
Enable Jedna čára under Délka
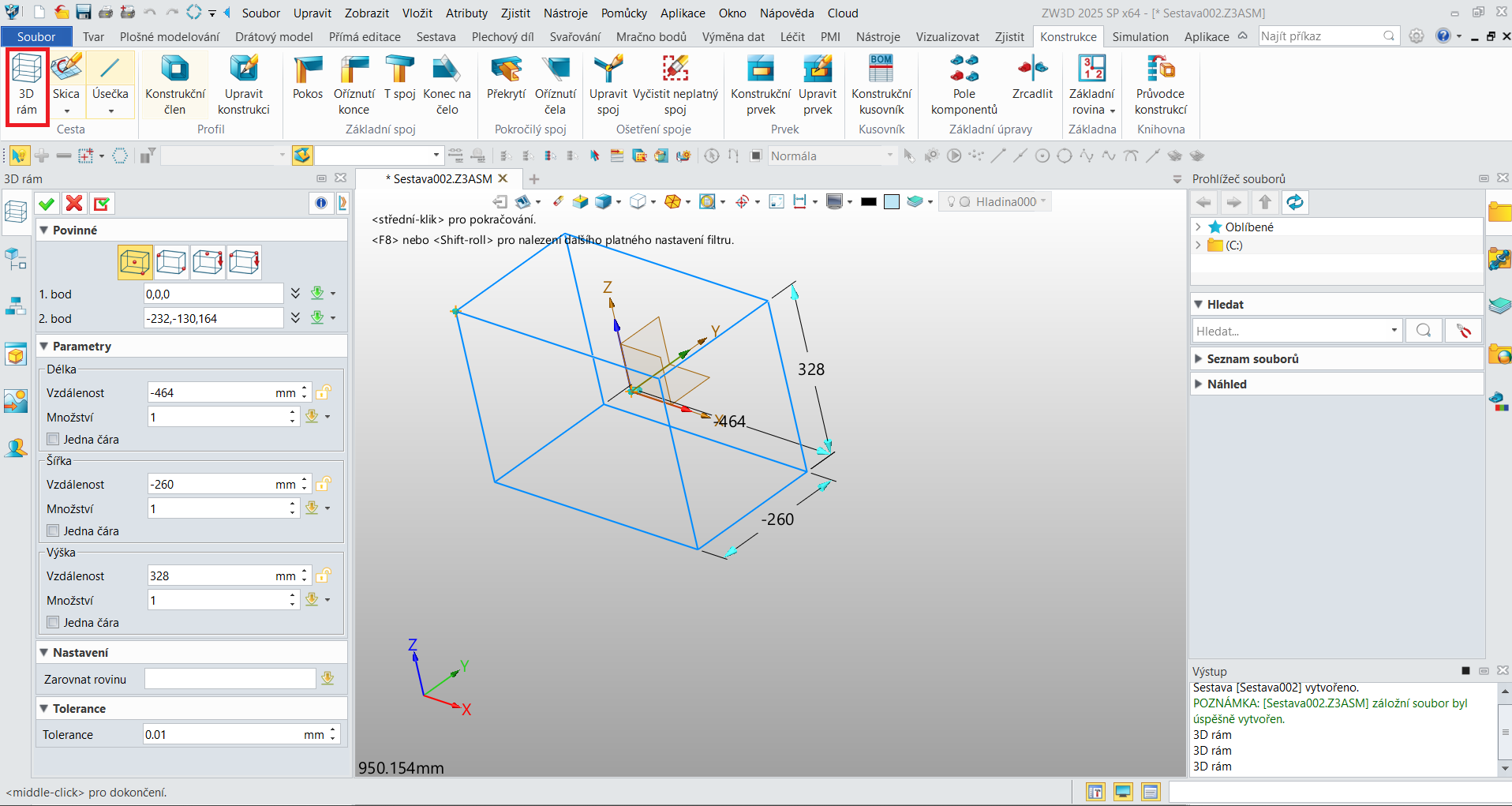(x=54, y=439)
